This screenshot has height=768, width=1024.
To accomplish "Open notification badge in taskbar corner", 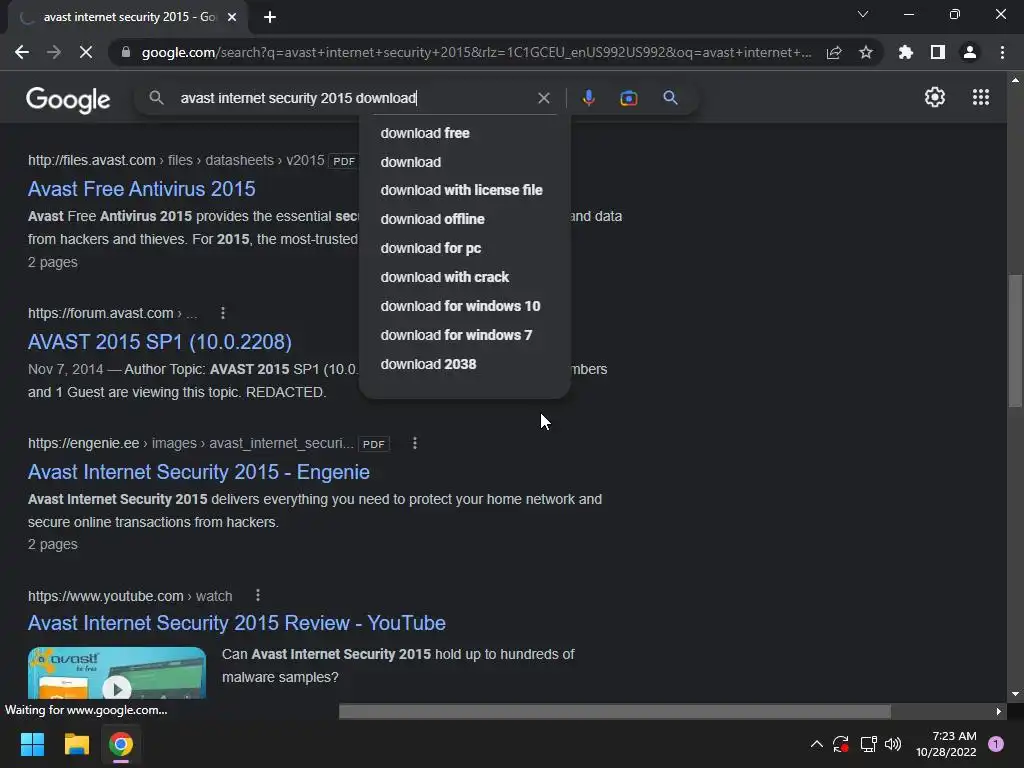I will pos(996,744).
